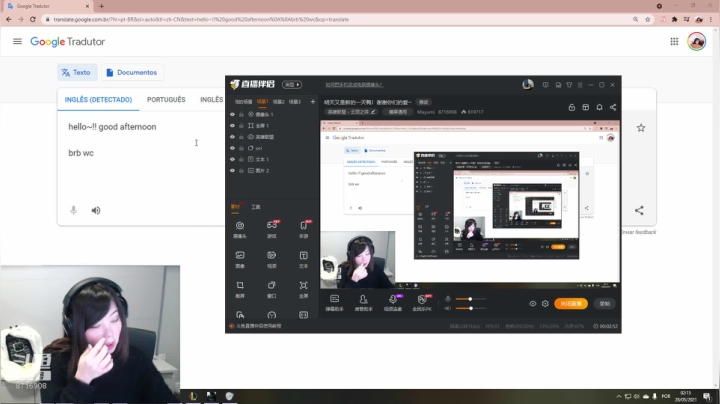This screenshot has width=720, height=404.
Task: Add a screen region crop (截屏) source
Action: (240, 289)
